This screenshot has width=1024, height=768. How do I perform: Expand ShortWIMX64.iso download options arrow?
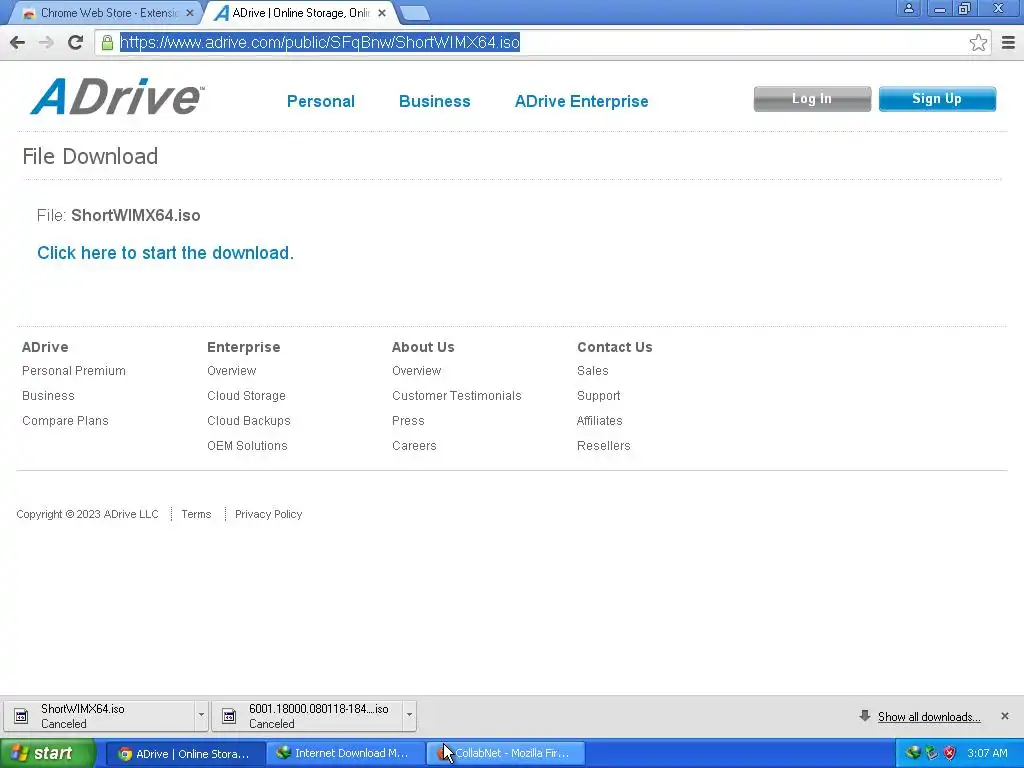point(201,715)
